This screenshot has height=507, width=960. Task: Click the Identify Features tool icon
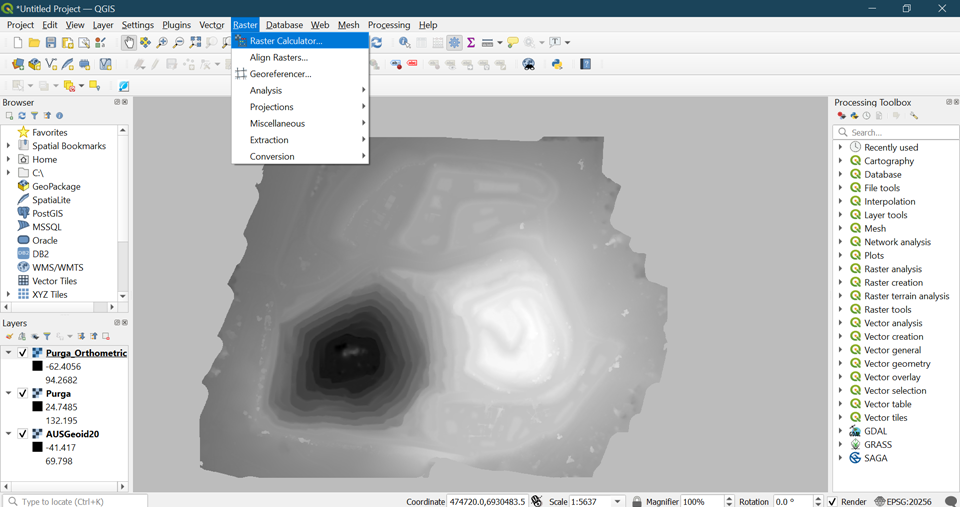click(x=404, y=43)
